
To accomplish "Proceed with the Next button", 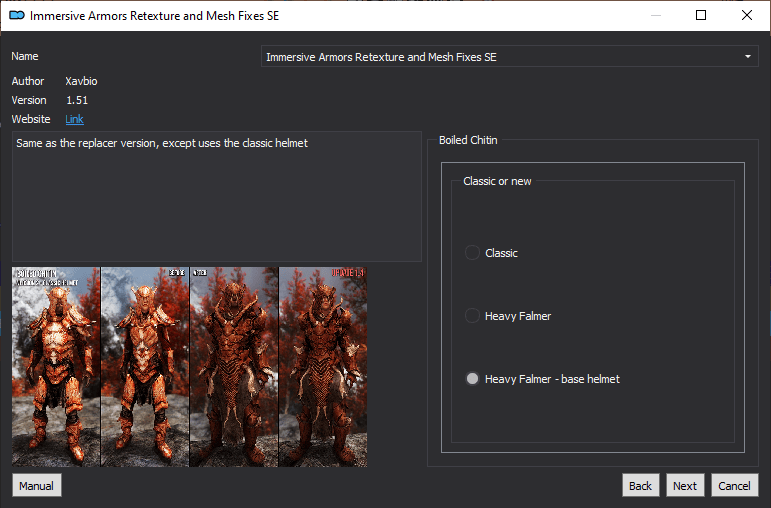I will (x=685, y=486).
